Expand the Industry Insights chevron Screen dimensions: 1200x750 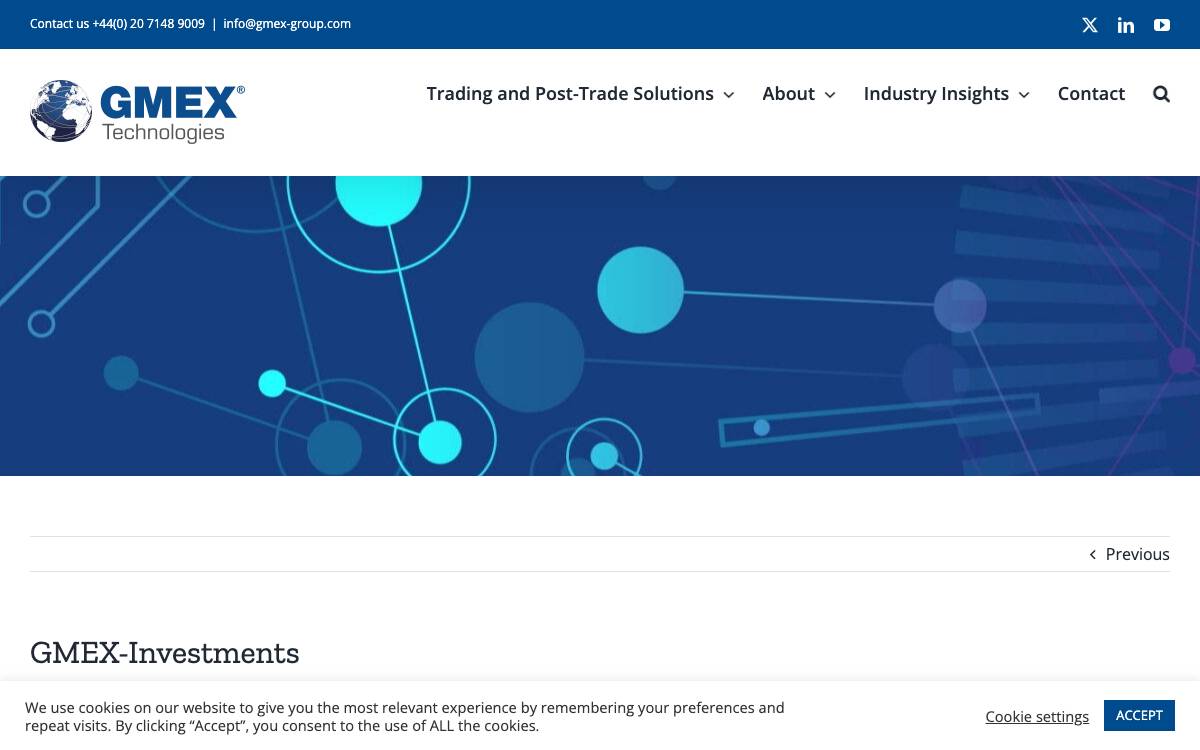tap(1023, 95)
